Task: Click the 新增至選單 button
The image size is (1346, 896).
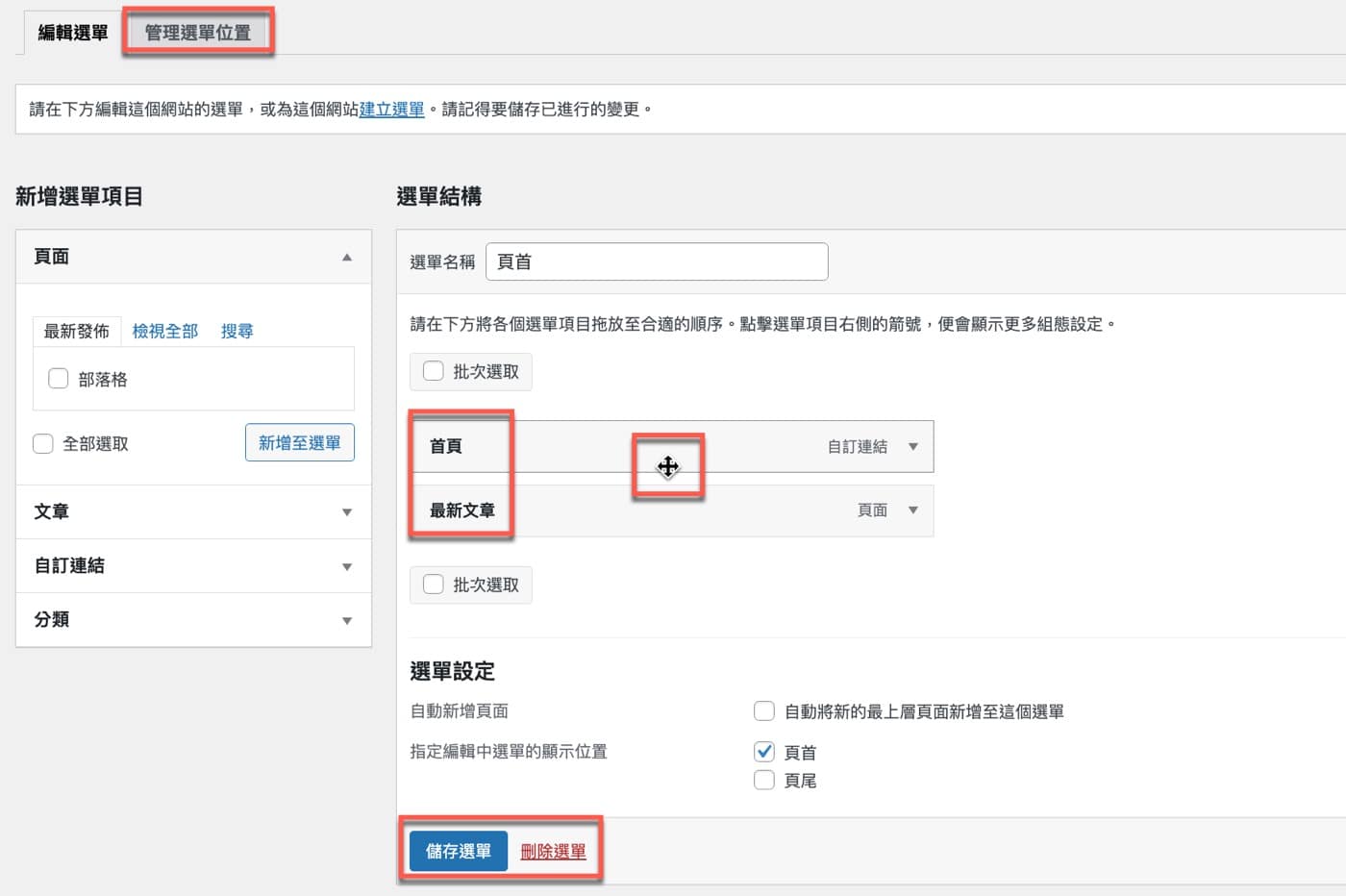Action: pyautogui.click(x=300, y=442)
